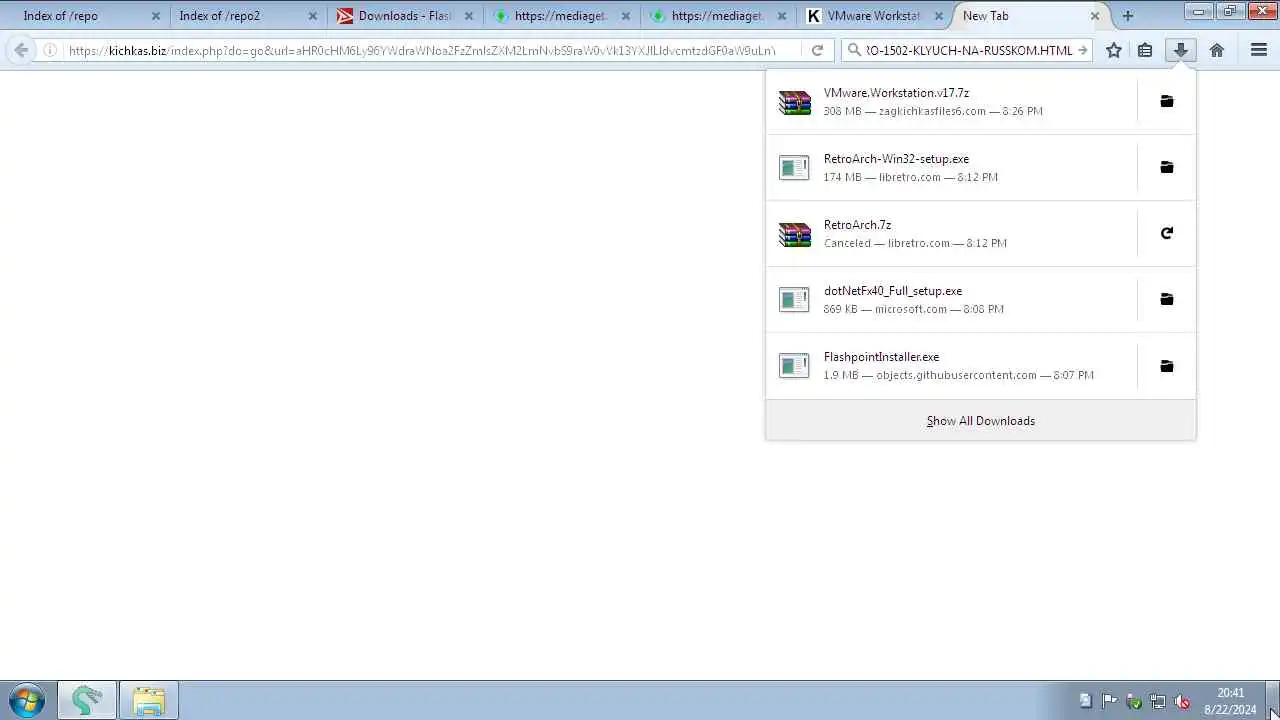
Task: Close the Index of /repo tab
Action: 155,16
